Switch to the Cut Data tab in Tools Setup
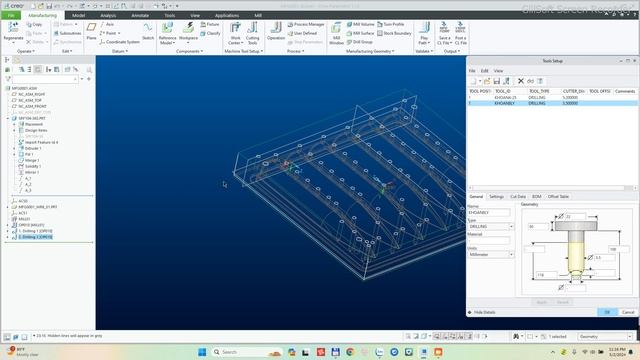 518,197
